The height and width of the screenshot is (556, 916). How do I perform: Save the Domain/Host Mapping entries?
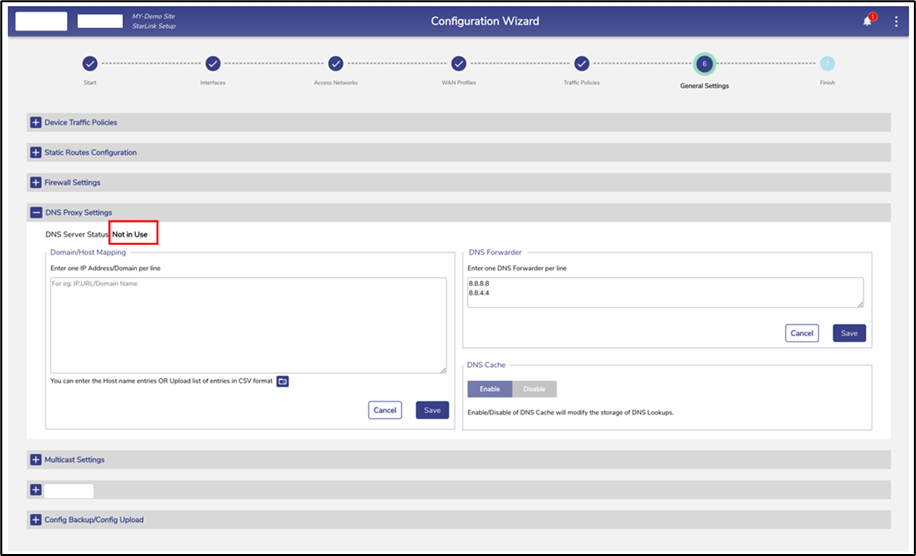click(432, 410)
